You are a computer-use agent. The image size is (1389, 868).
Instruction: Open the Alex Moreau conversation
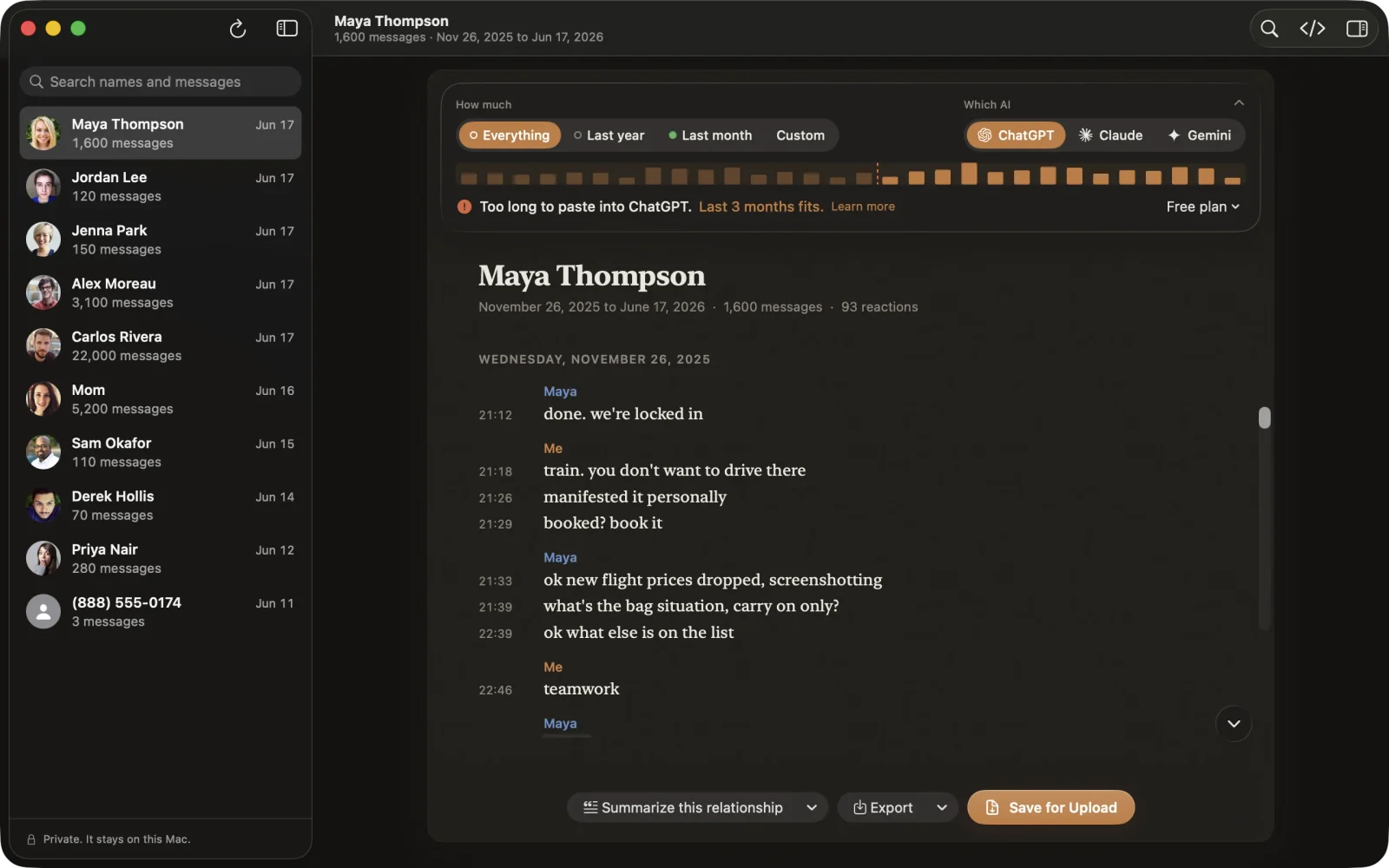(x=161, y=293)
